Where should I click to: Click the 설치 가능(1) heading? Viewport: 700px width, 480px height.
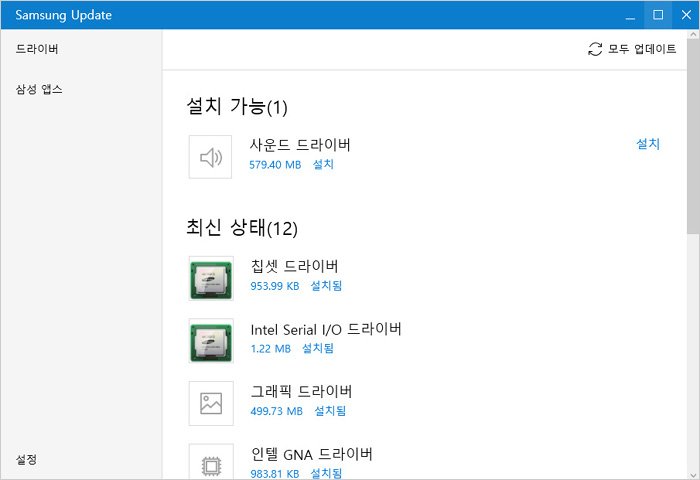click(x=237, y=107)
